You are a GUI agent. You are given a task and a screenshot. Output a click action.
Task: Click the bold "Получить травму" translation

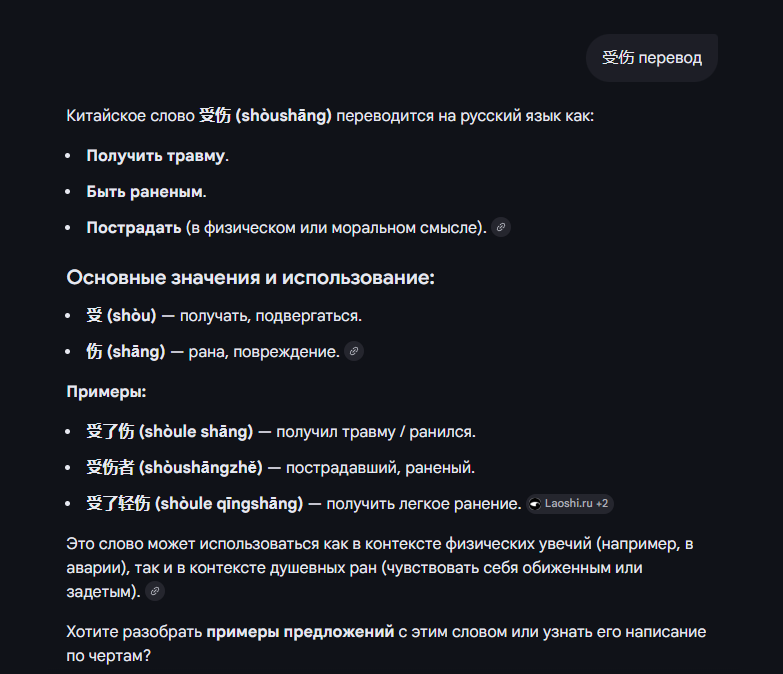click(x=155, y=156)
